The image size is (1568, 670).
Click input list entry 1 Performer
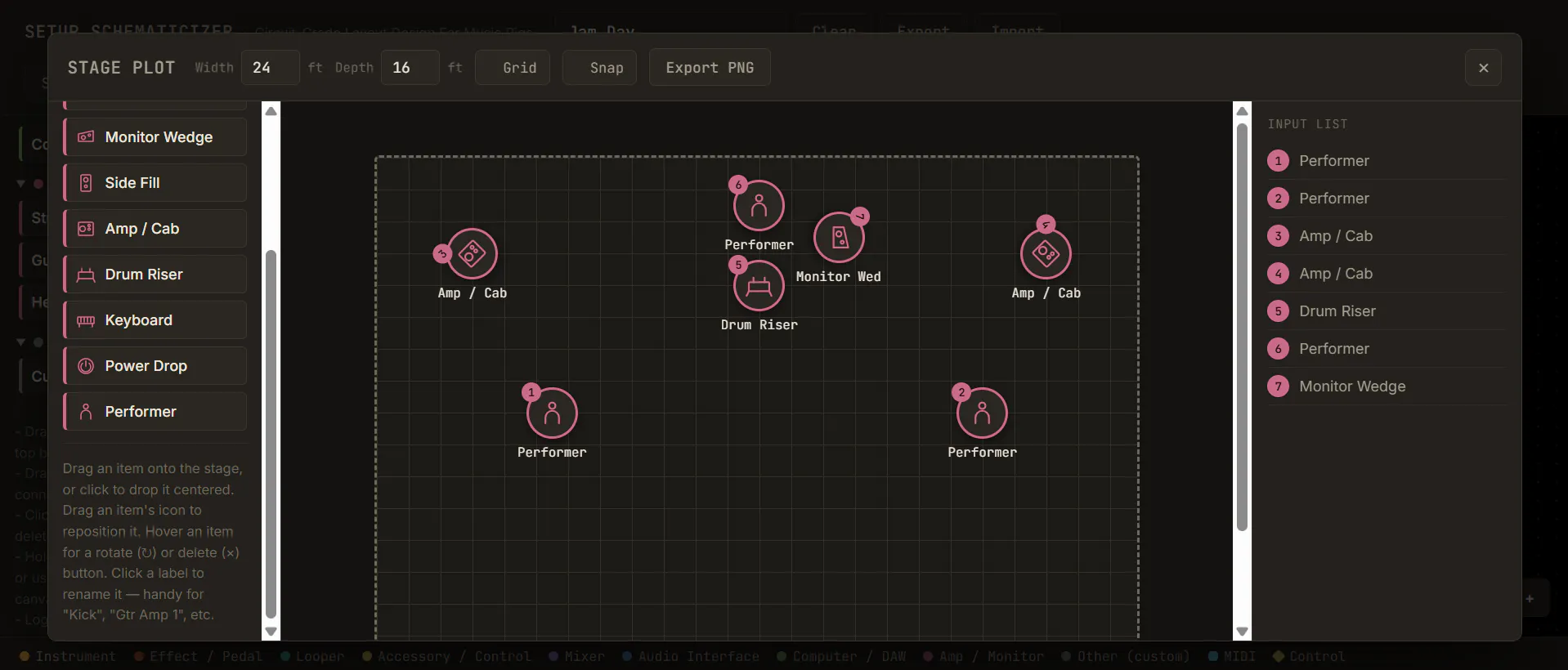[1386, 161]
